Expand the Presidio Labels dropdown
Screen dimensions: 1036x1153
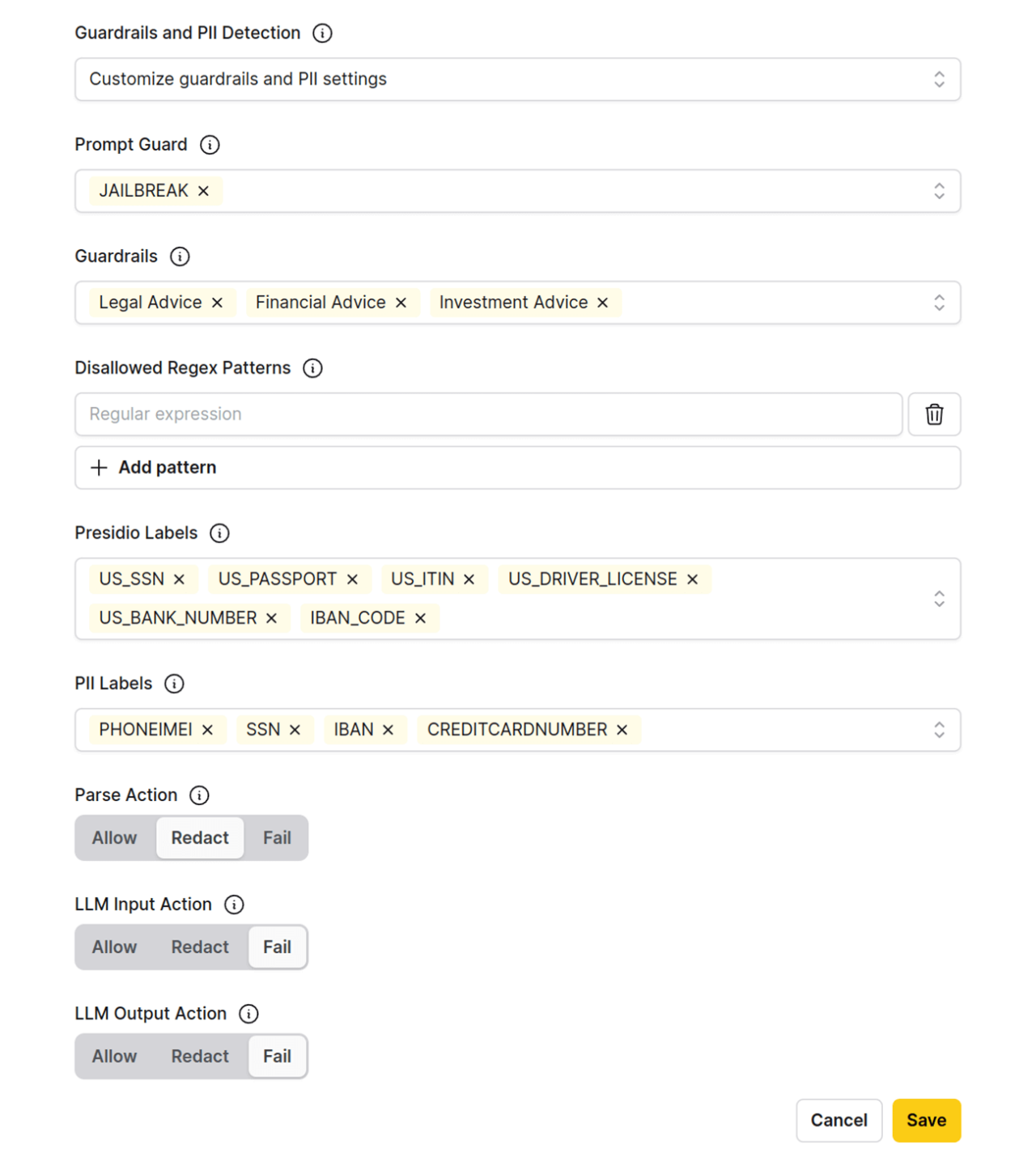939,599
